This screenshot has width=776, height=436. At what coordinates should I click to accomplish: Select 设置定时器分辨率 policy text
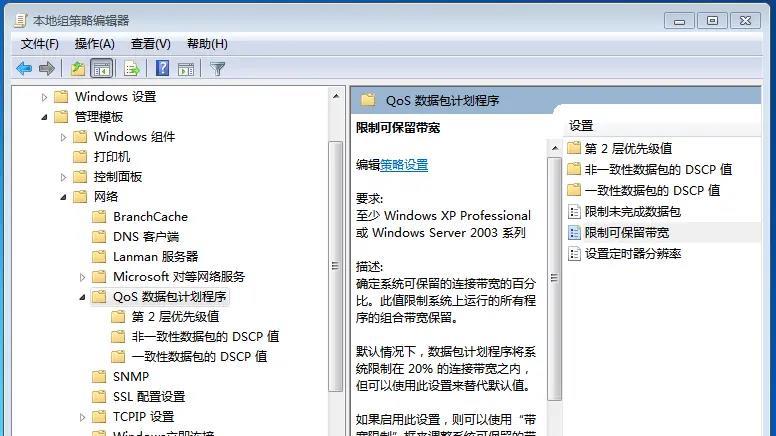tap(632, 254)
